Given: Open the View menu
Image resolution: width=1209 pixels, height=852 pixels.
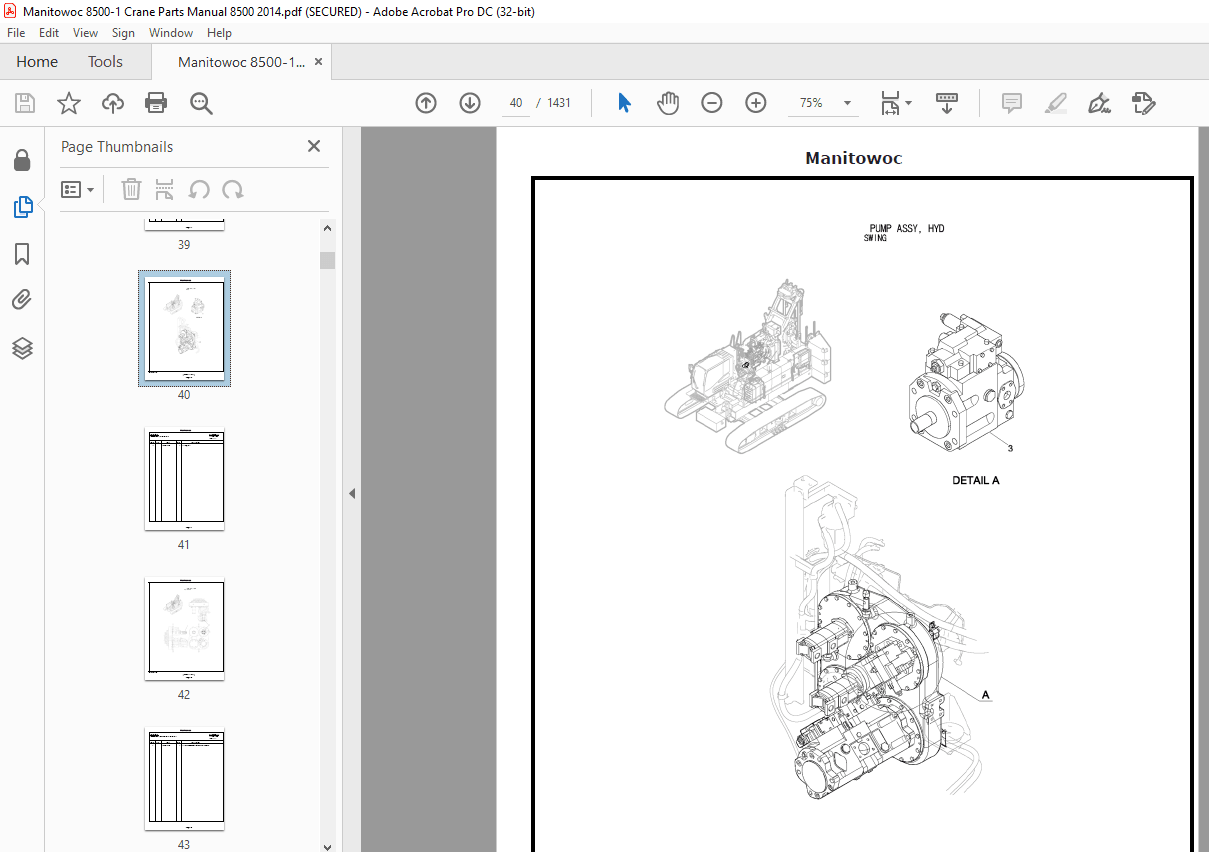Looking at the screenshot, I should pos(85,32).
